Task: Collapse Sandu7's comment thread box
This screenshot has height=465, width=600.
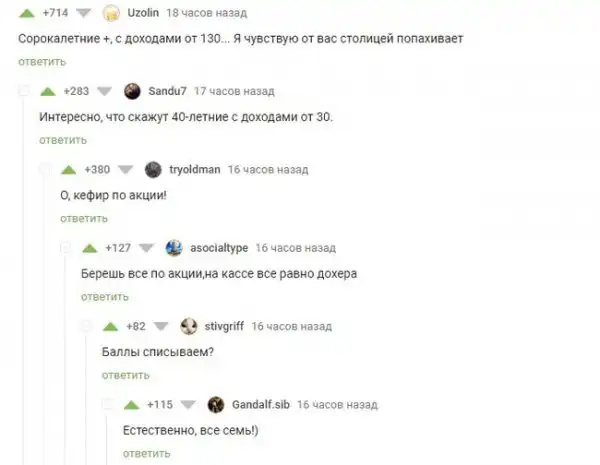Action: pyautogui.click(x=24, y=91)
